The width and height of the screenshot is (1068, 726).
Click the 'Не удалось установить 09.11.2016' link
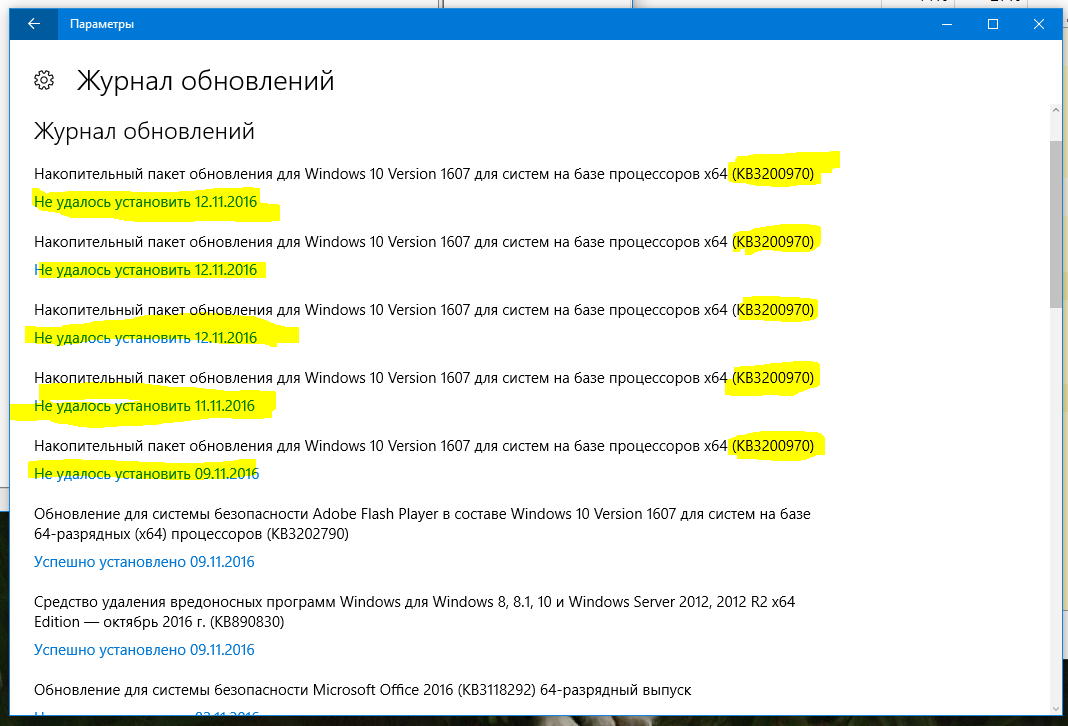point(145,473)
